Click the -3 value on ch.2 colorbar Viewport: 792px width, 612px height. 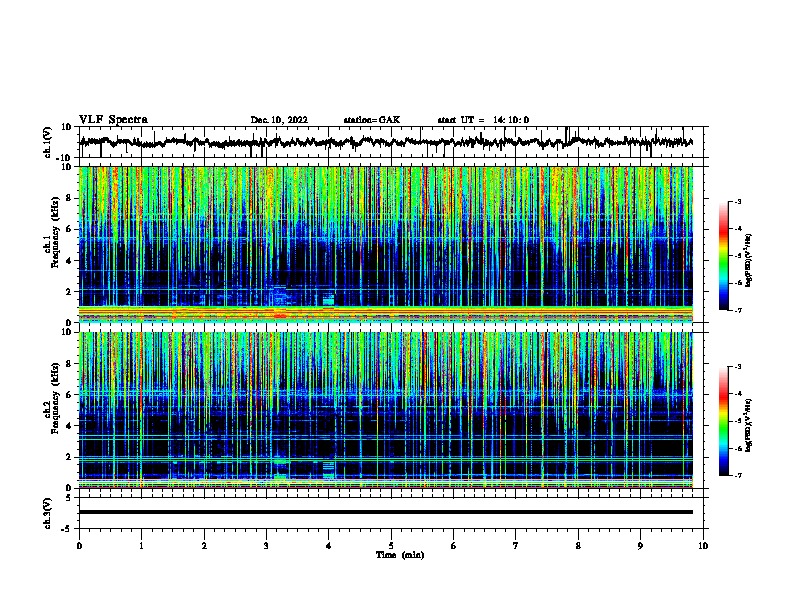[x=738, y=367]
